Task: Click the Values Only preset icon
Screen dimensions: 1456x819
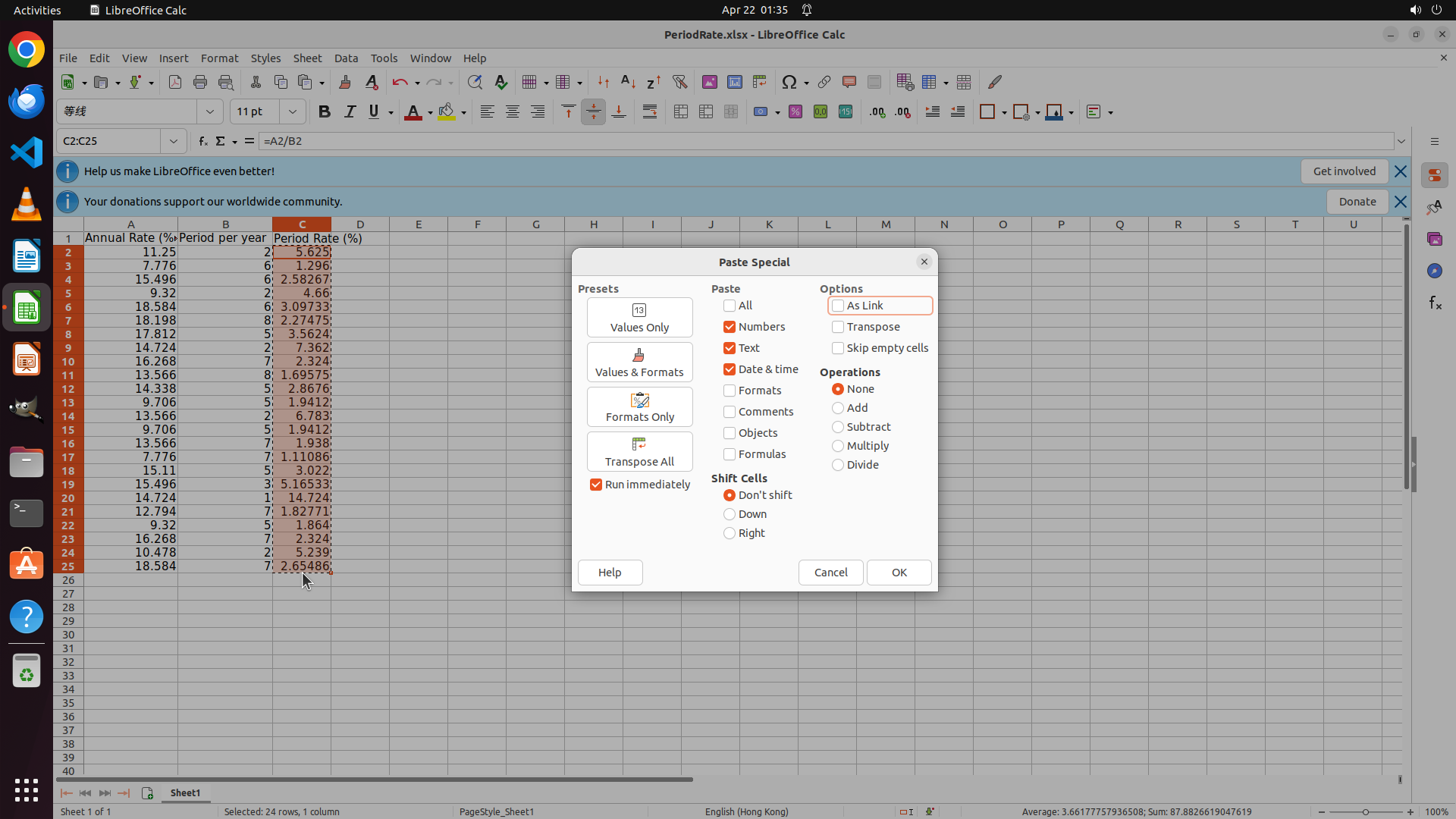Action: 639,310
